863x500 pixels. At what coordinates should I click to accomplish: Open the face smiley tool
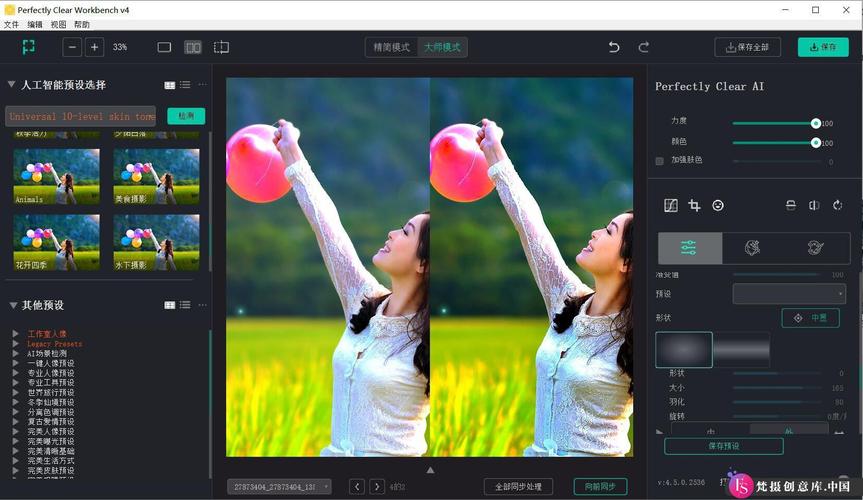point(718,205)
